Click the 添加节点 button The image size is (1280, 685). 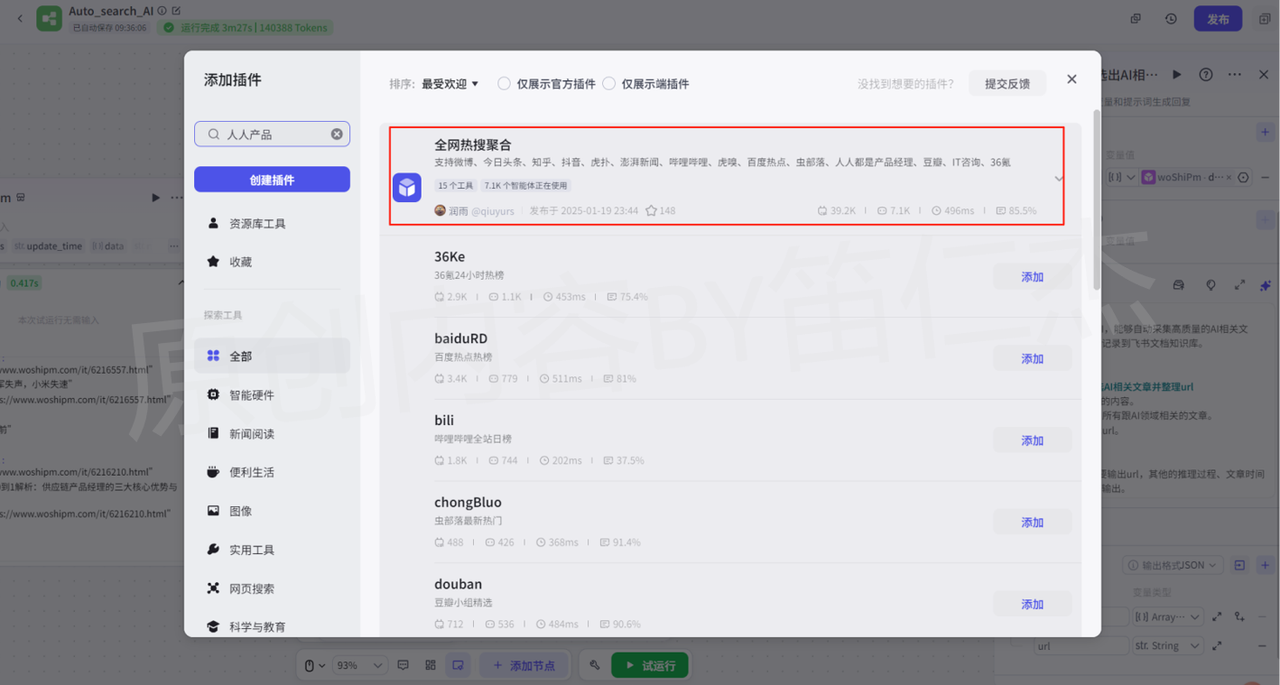525,665
